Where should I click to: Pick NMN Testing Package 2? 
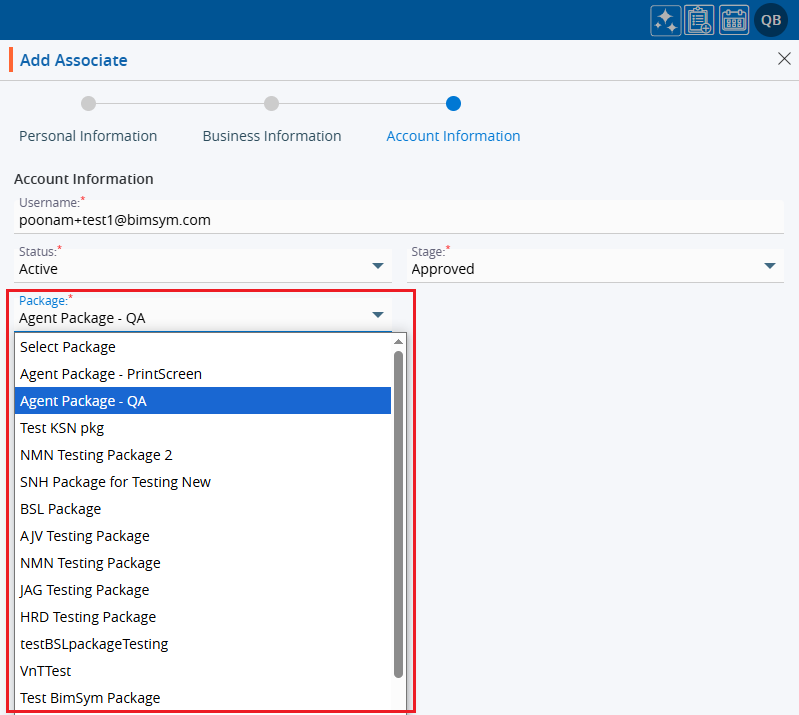pos(96,455)
